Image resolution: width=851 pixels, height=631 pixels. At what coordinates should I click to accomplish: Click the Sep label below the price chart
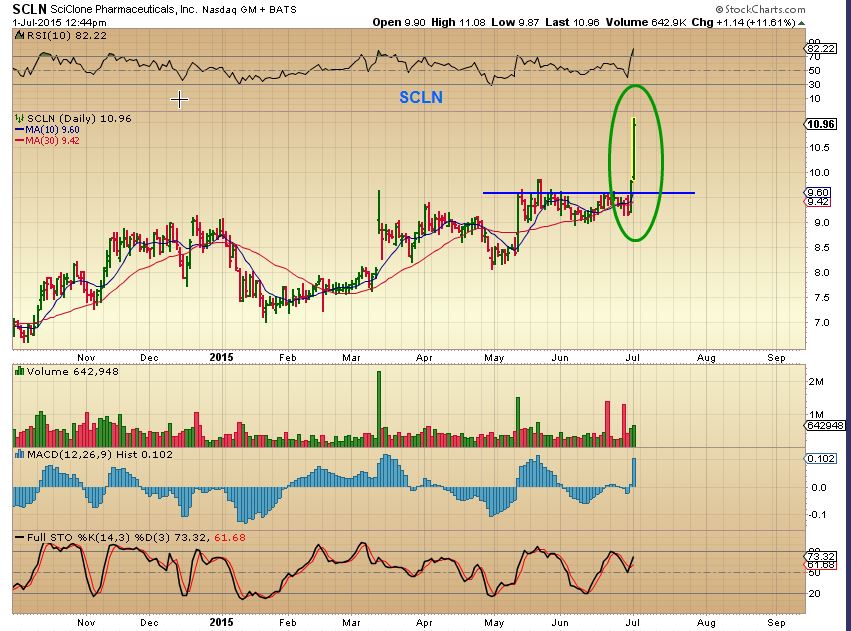coord(776,358)
